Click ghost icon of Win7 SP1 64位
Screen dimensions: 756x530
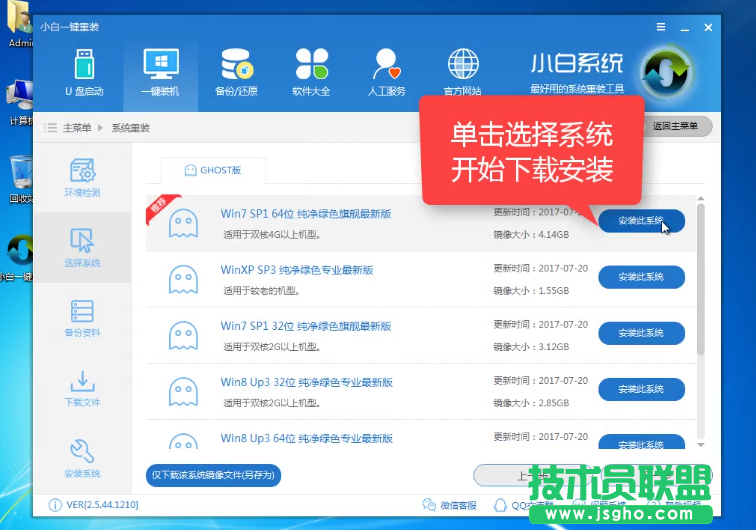(183, 223)
